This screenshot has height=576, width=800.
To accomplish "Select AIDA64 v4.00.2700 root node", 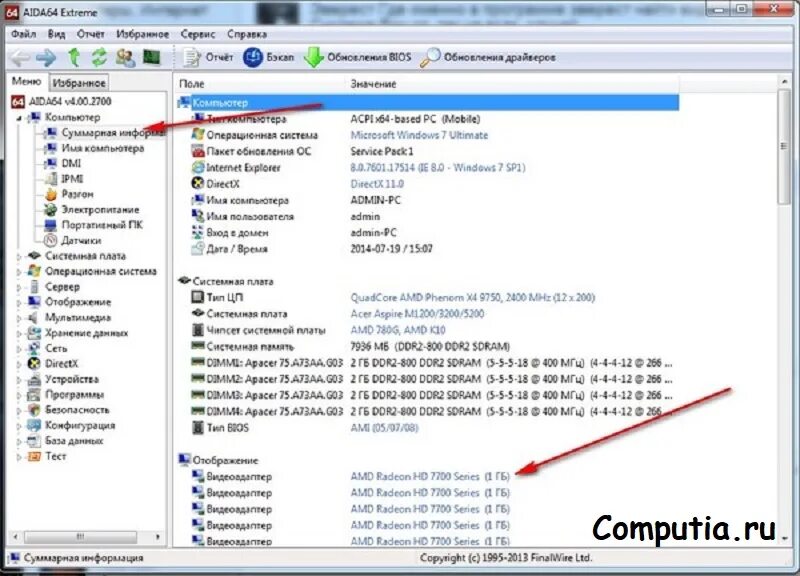I will (61, 102).
